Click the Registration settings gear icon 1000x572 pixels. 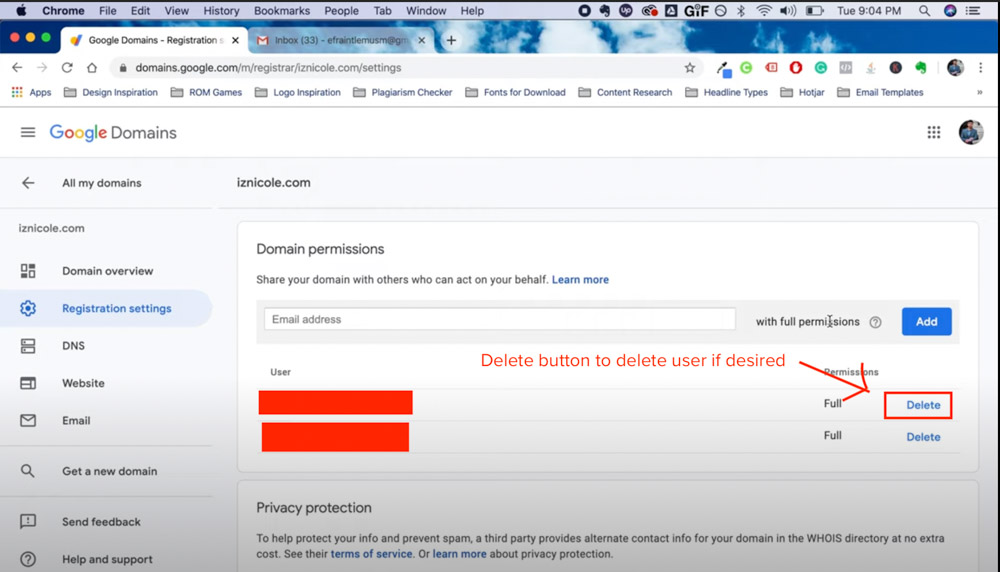pyautogui.click(x=27, y=308)
